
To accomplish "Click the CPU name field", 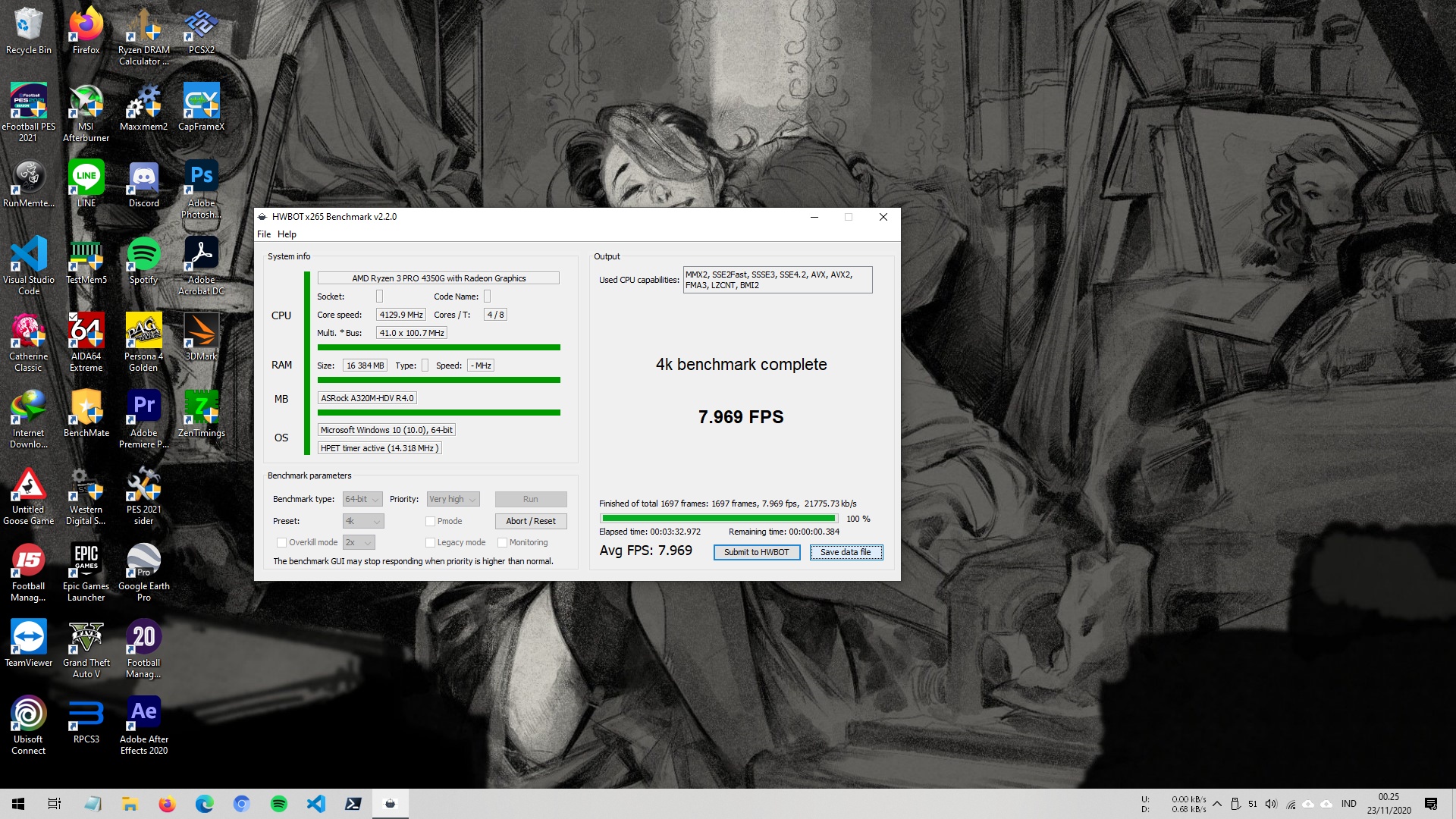I will click(438, 279).
